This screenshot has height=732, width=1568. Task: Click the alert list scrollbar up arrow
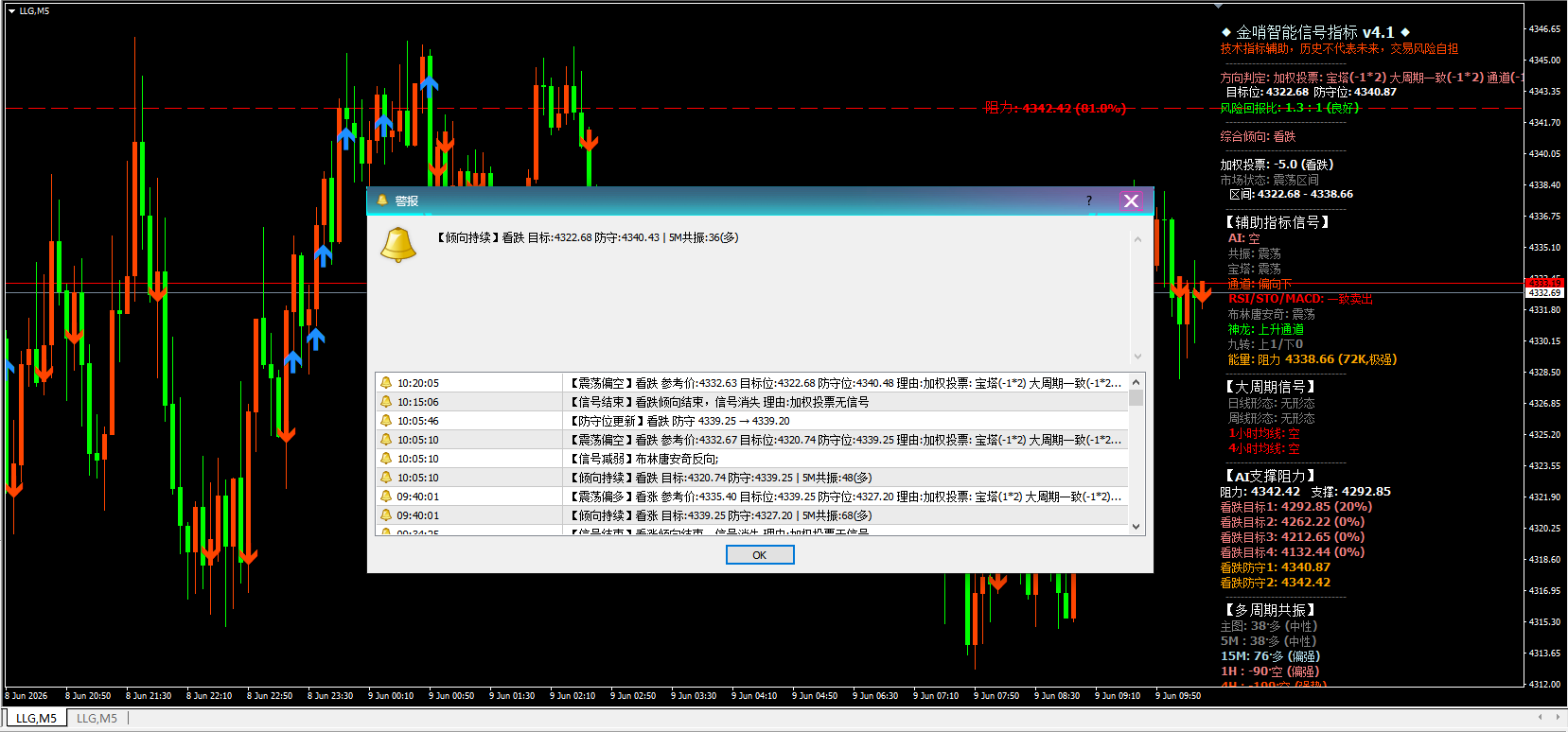pyautogui.click(x=1136, y=380)
